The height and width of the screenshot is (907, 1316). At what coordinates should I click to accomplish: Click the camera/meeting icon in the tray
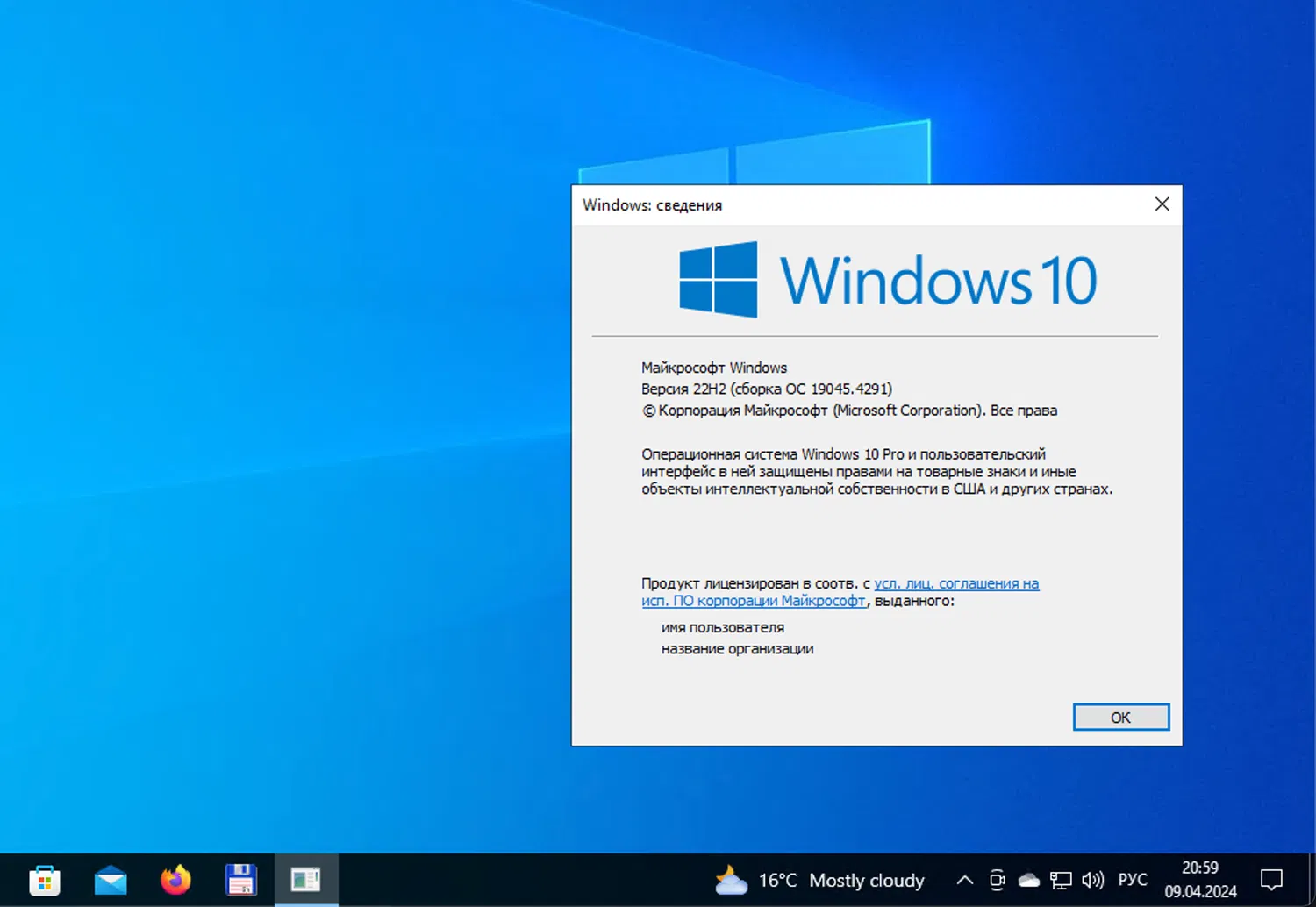tap(997, 880)
